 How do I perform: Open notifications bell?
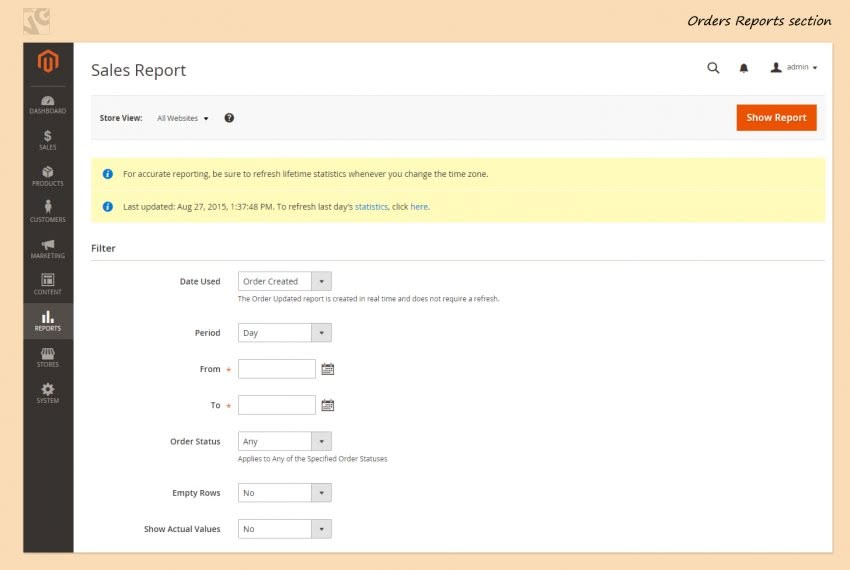744,68
